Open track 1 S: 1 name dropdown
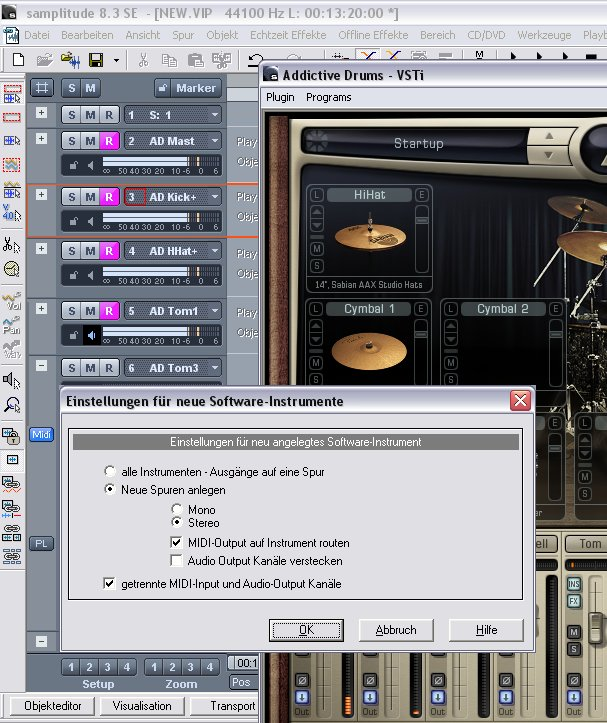Image resolution: width=607 pixels, height=723 pixels. tap(215, 115)
